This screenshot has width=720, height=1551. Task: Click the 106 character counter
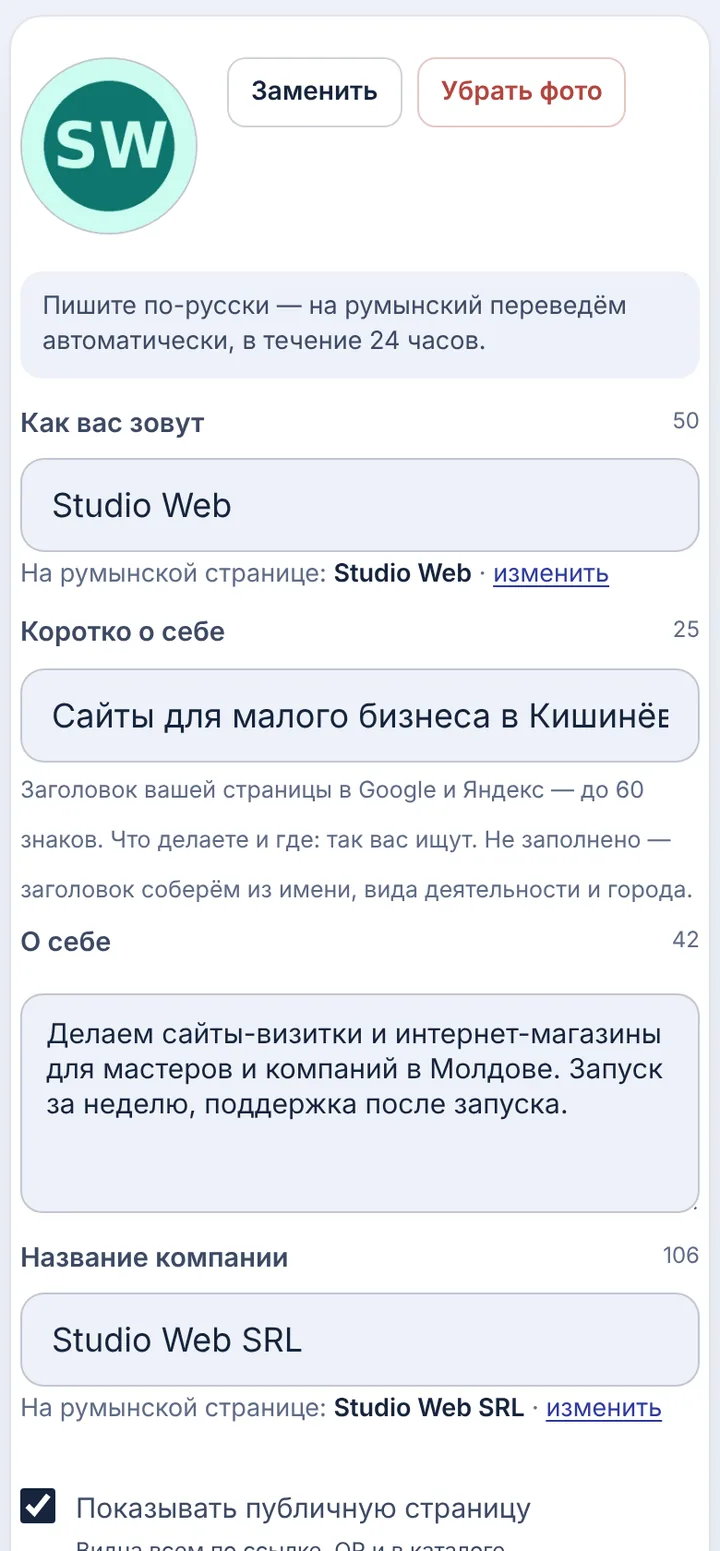[681, 1255]
